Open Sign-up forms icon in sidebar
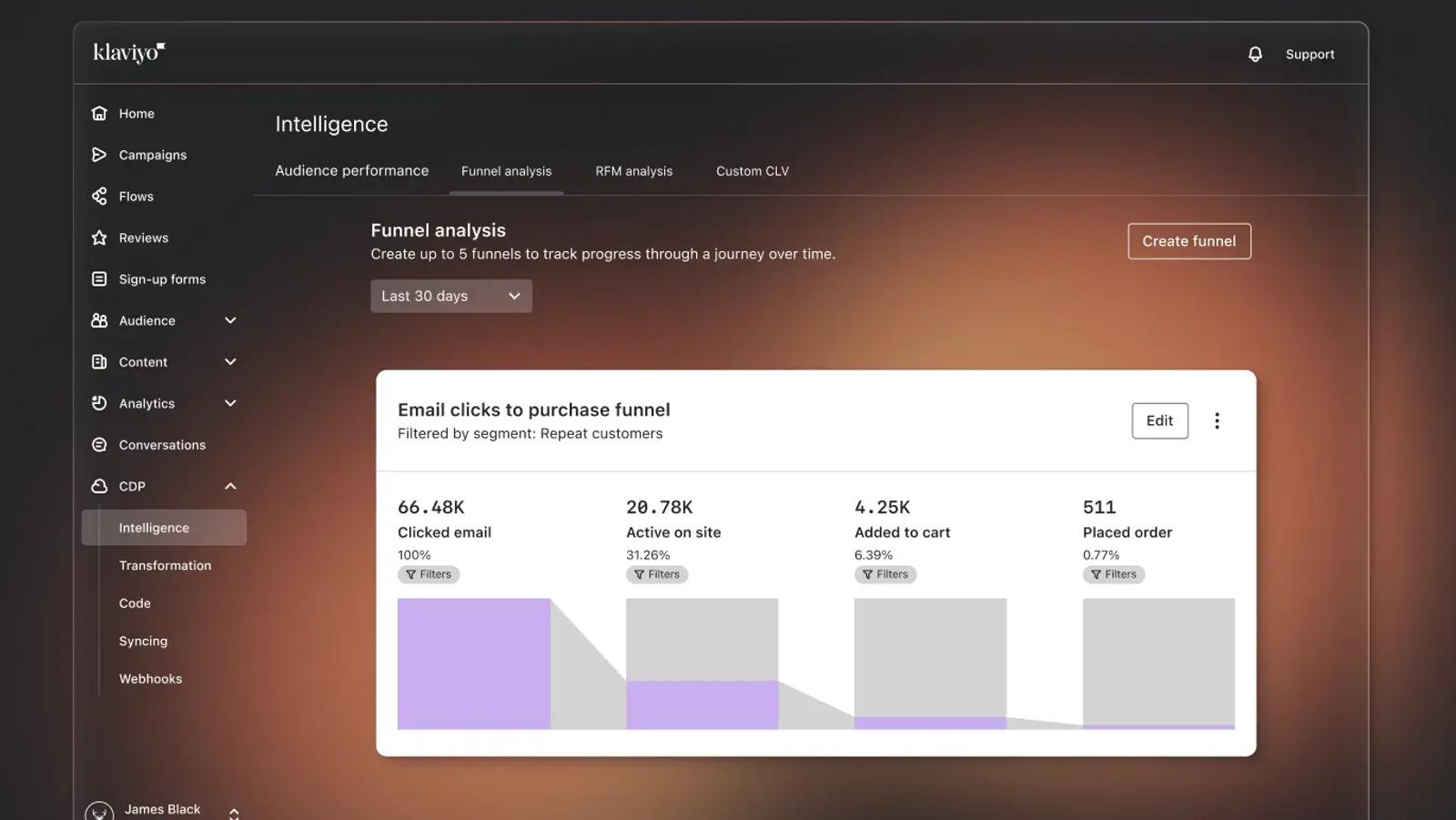Screen dimensions: 1456x820 click(x=99, y=279)
